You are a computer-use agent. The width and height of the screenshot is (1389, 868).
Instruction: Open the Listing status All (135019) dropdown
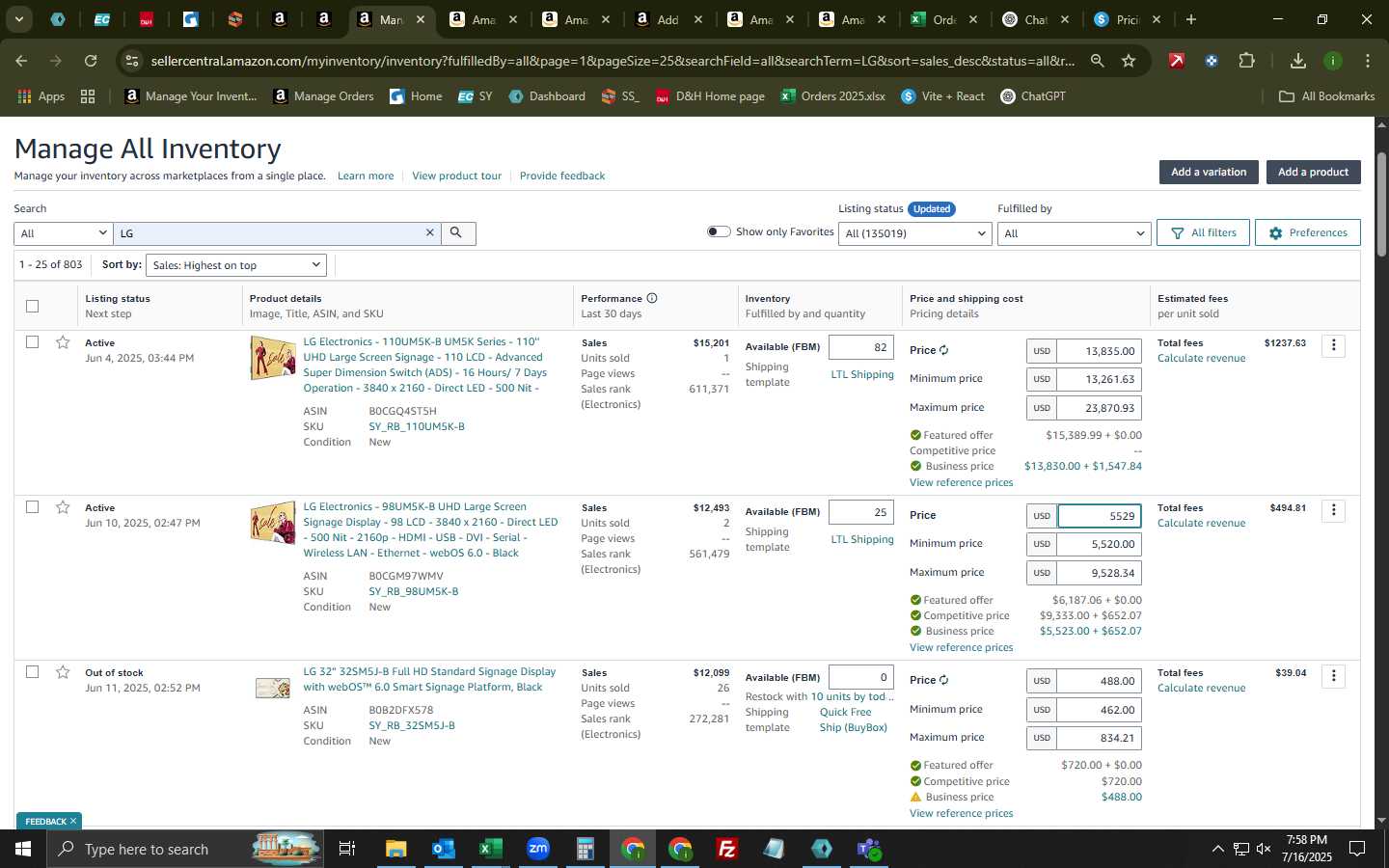point(914,233)
